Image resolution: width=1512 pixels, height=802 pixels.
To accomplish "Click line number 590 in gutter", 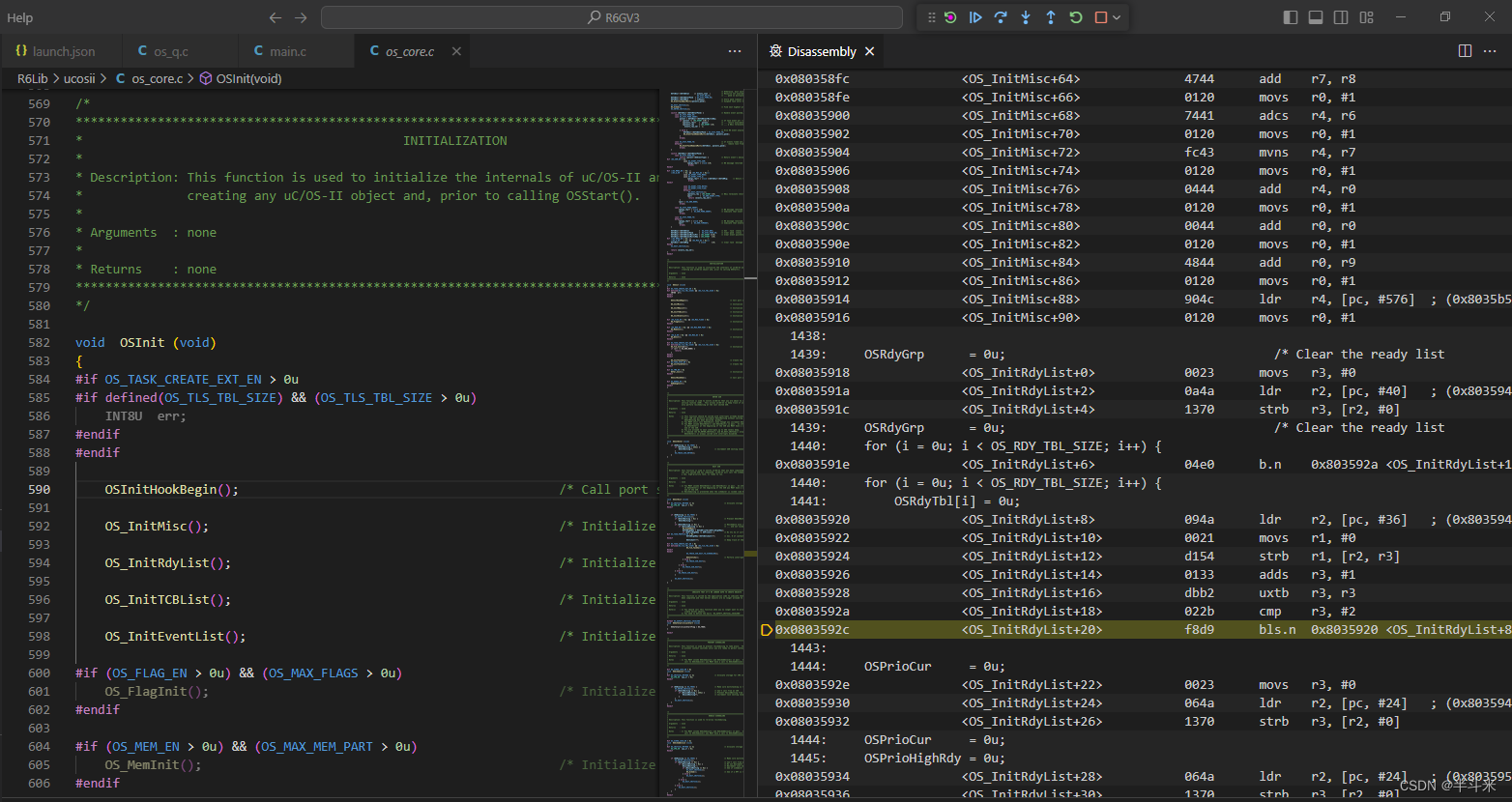I will (39, 489).
